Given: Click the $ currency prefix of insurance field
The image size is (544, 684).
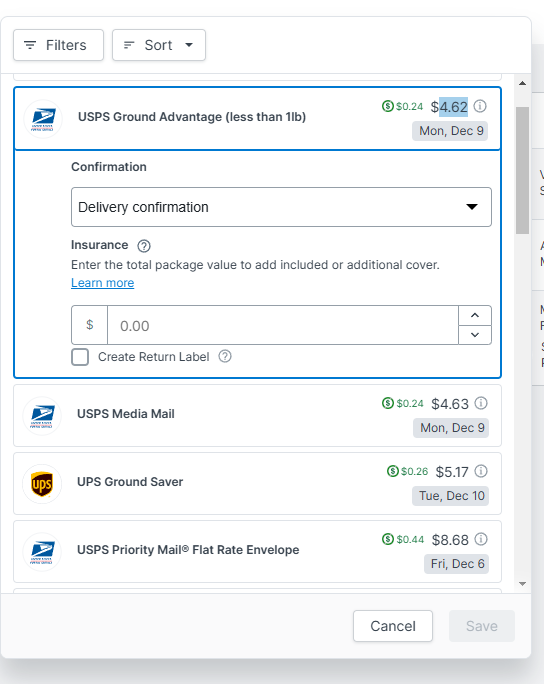Looking at the screenshot, I should pyautogui.click(x=89, y=325).
